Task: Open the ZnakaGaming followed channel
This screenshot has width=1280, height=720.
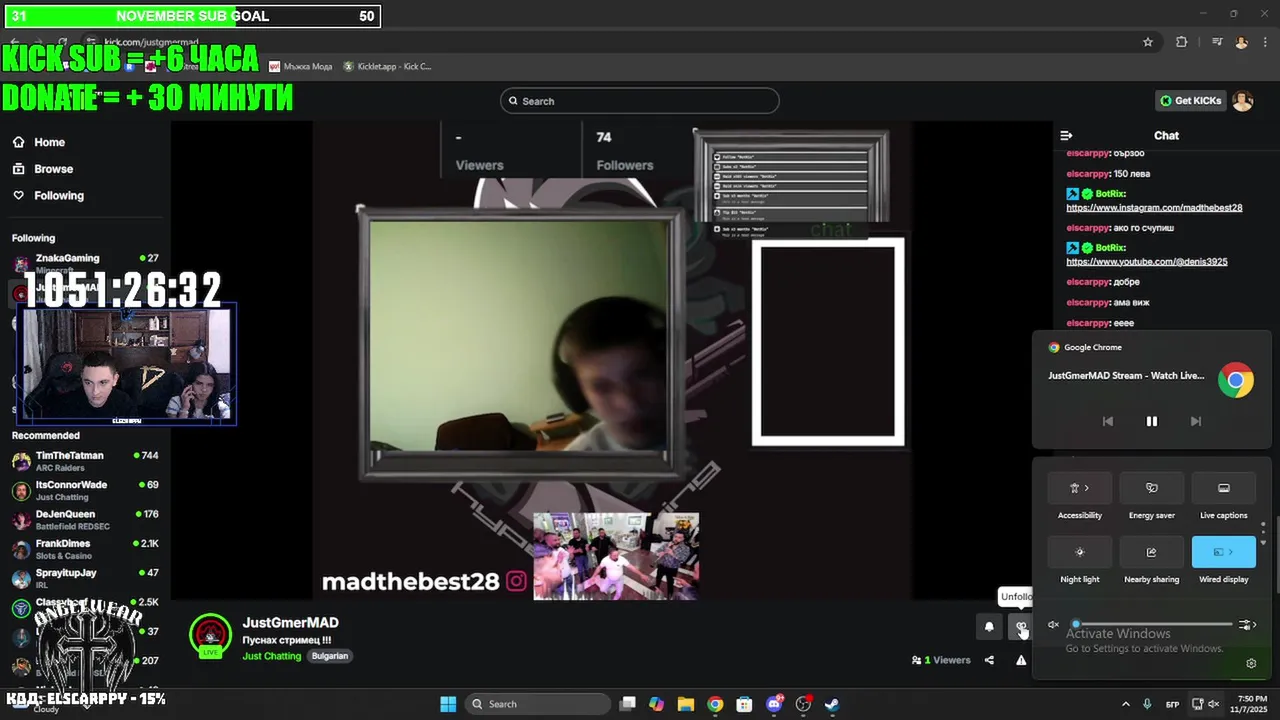Action: point(86,262)
